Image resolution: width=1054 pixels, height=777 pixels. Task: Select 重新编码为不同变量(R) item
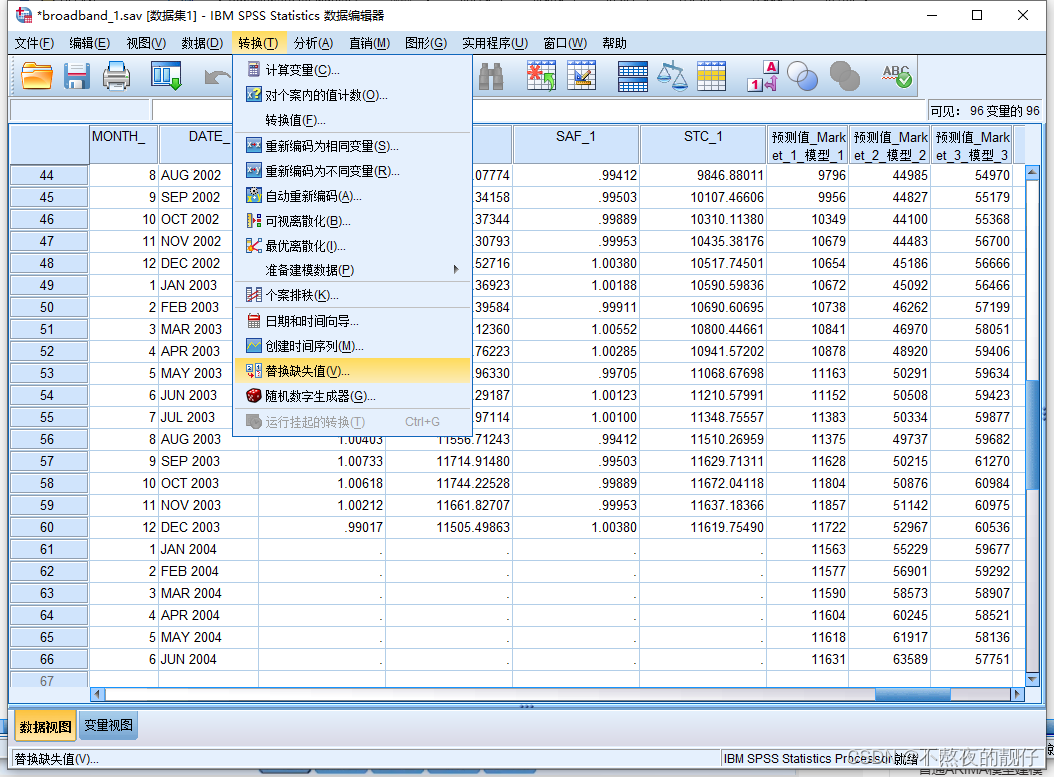click(352, 171)
